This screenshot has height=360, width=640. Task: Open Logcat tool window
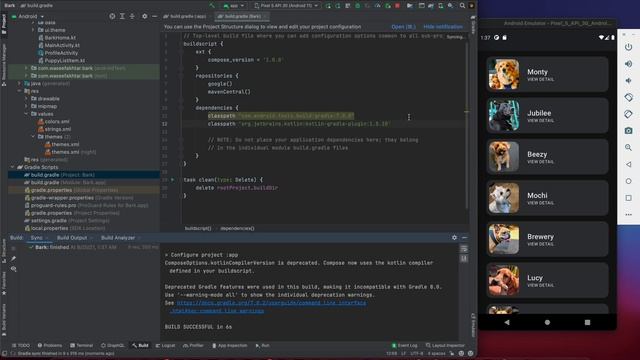click(165, 345)
